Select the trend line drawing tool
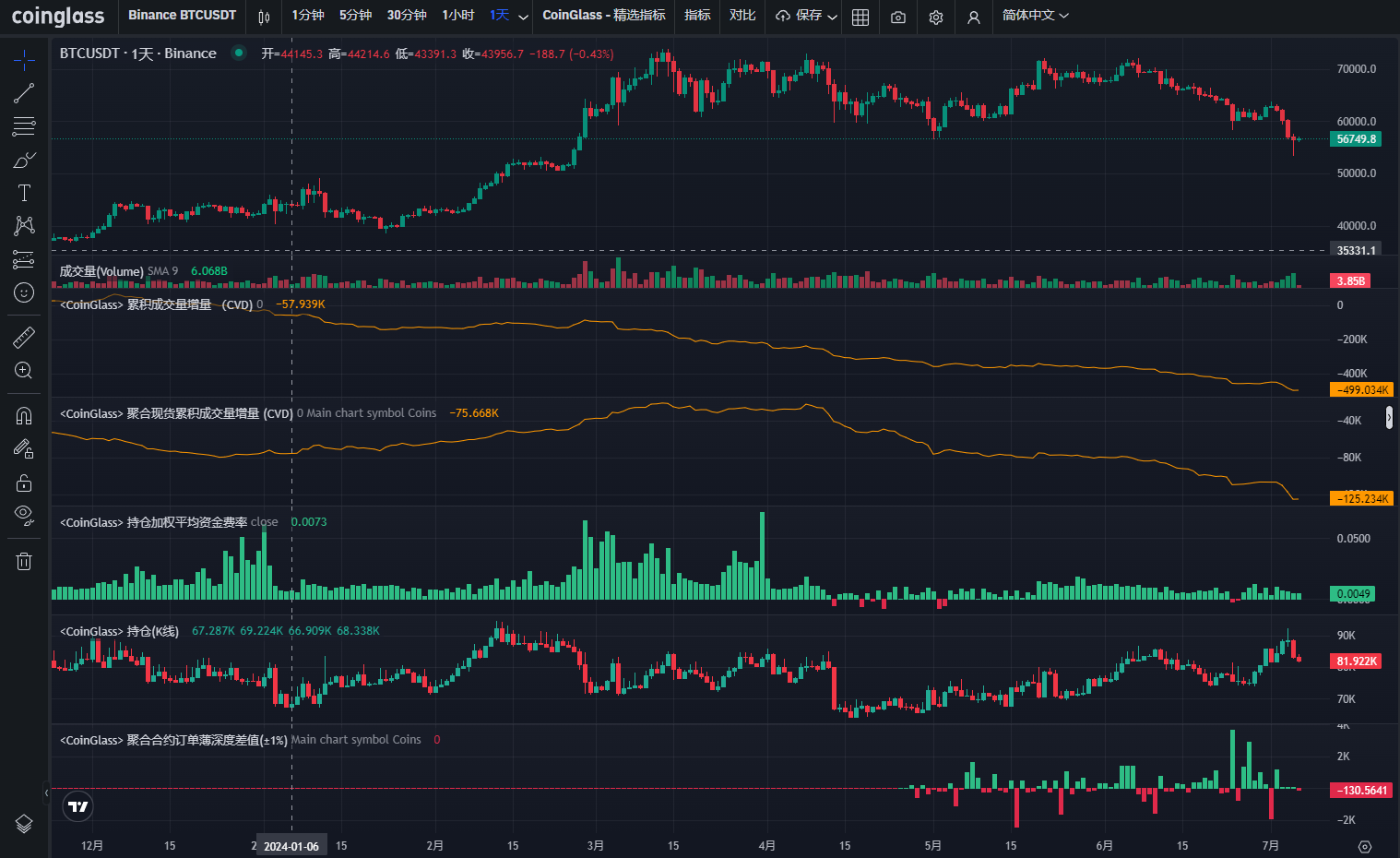 [24, 93]
